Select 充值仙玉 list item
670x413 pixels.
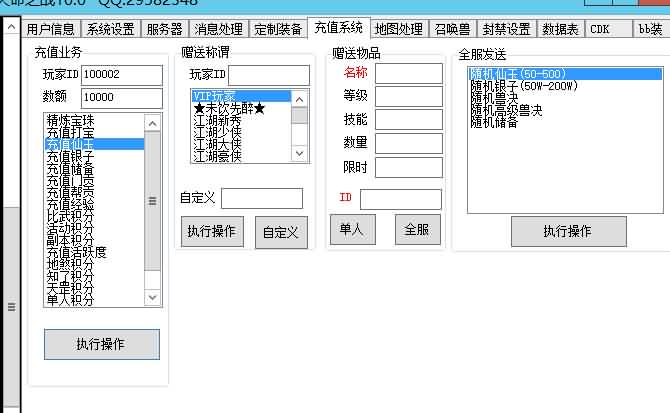[94, 144]
